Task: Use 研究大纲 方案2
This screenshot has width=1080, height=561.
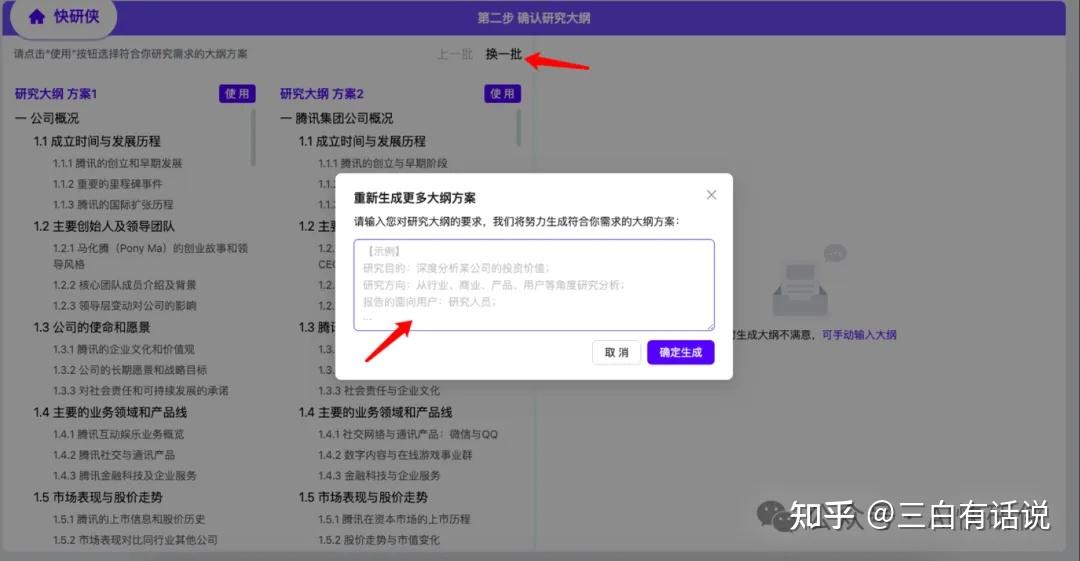Action: (502, 94)
